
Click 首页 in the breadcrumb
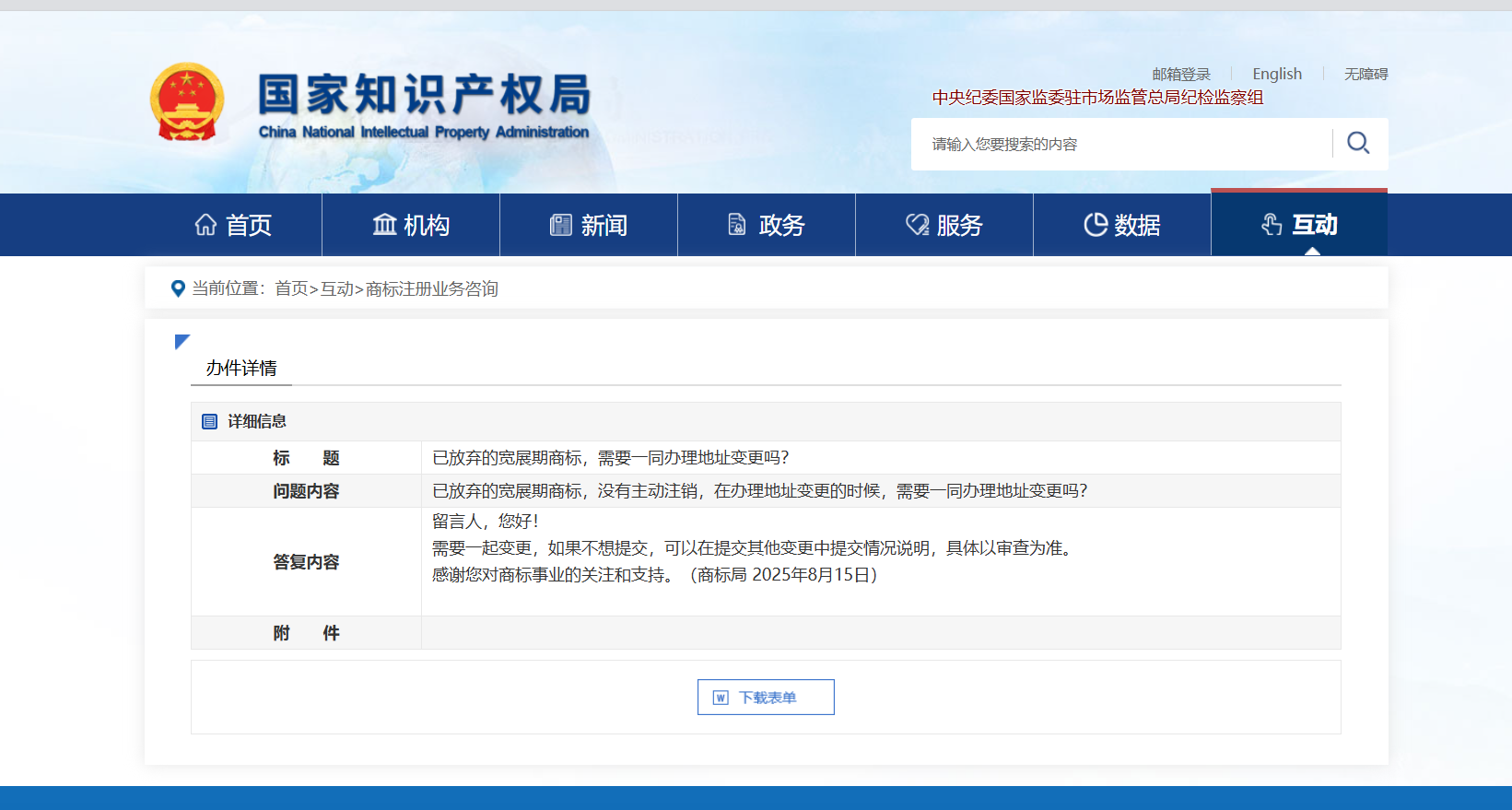(291, 288)
